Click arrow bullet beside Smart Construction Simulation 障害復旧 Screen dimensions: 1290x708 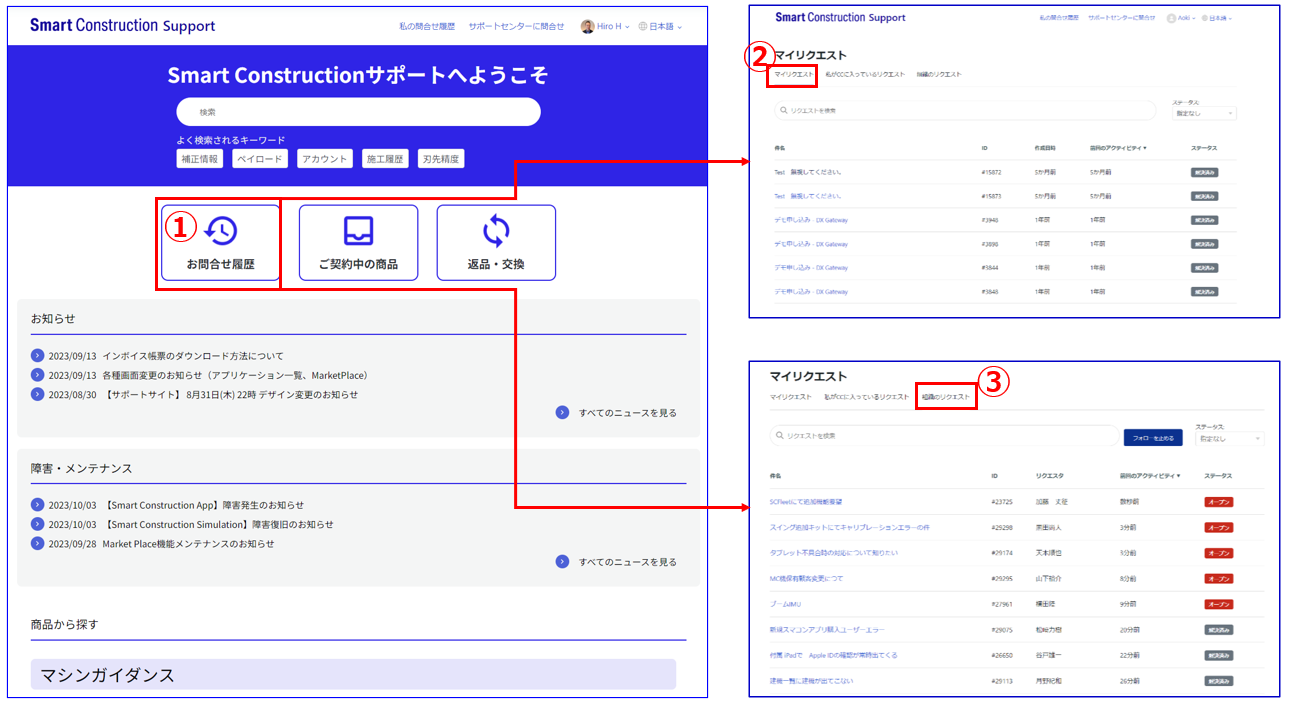click(x=38, y=524)
